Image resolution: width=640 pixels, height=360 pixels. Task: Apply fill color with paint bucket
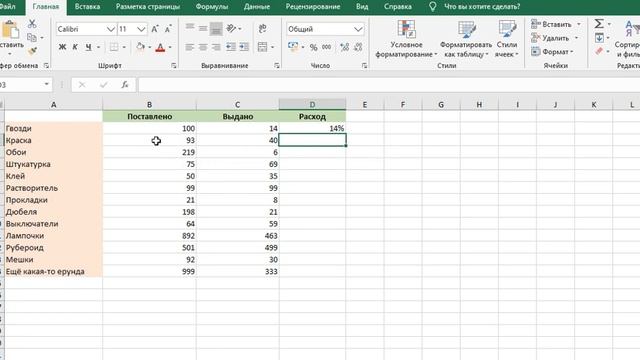coord(140,47)
